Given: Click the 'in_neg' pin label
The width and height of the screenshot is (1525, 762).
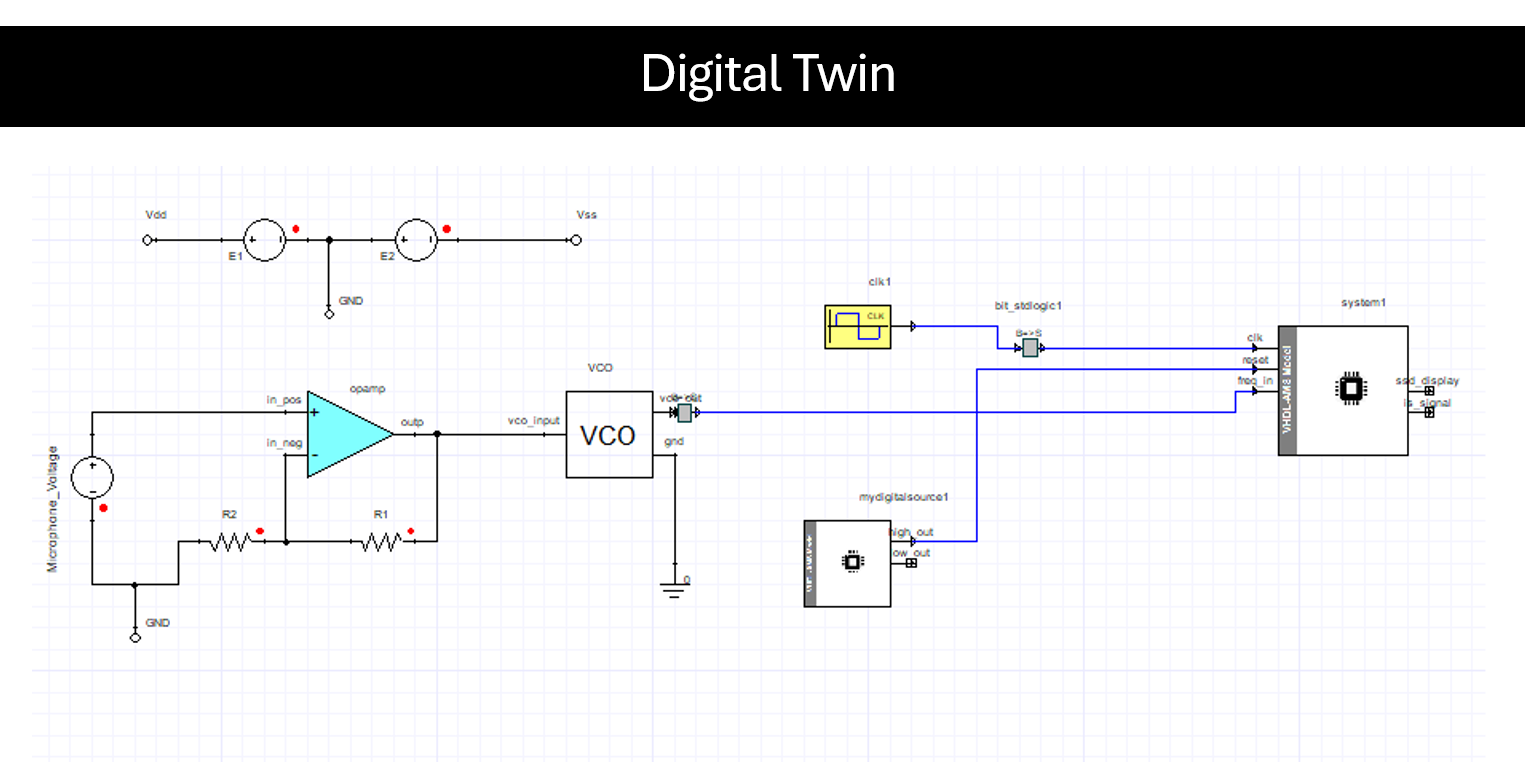Looking at the screenshot, I should point(284,443).
